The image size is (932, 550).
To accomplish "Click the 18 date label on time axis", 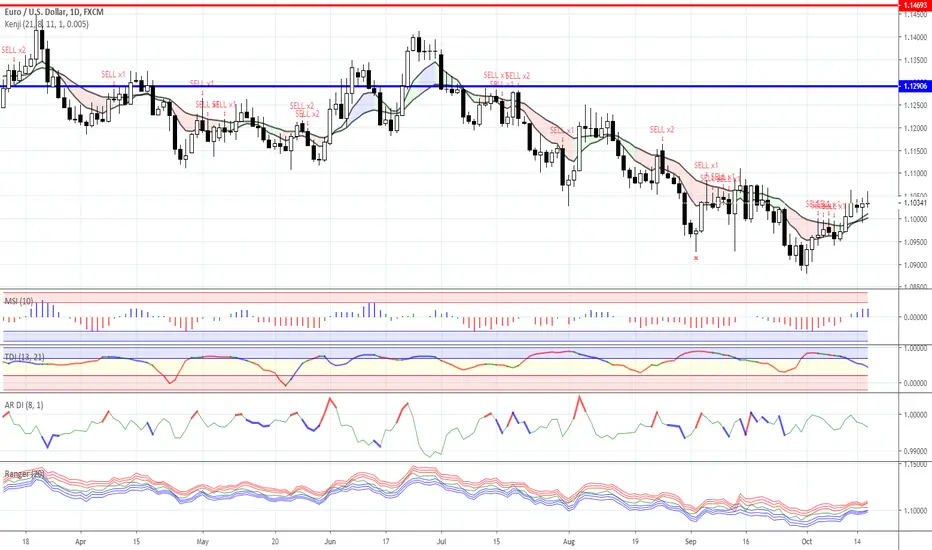I will click(26, 542).
